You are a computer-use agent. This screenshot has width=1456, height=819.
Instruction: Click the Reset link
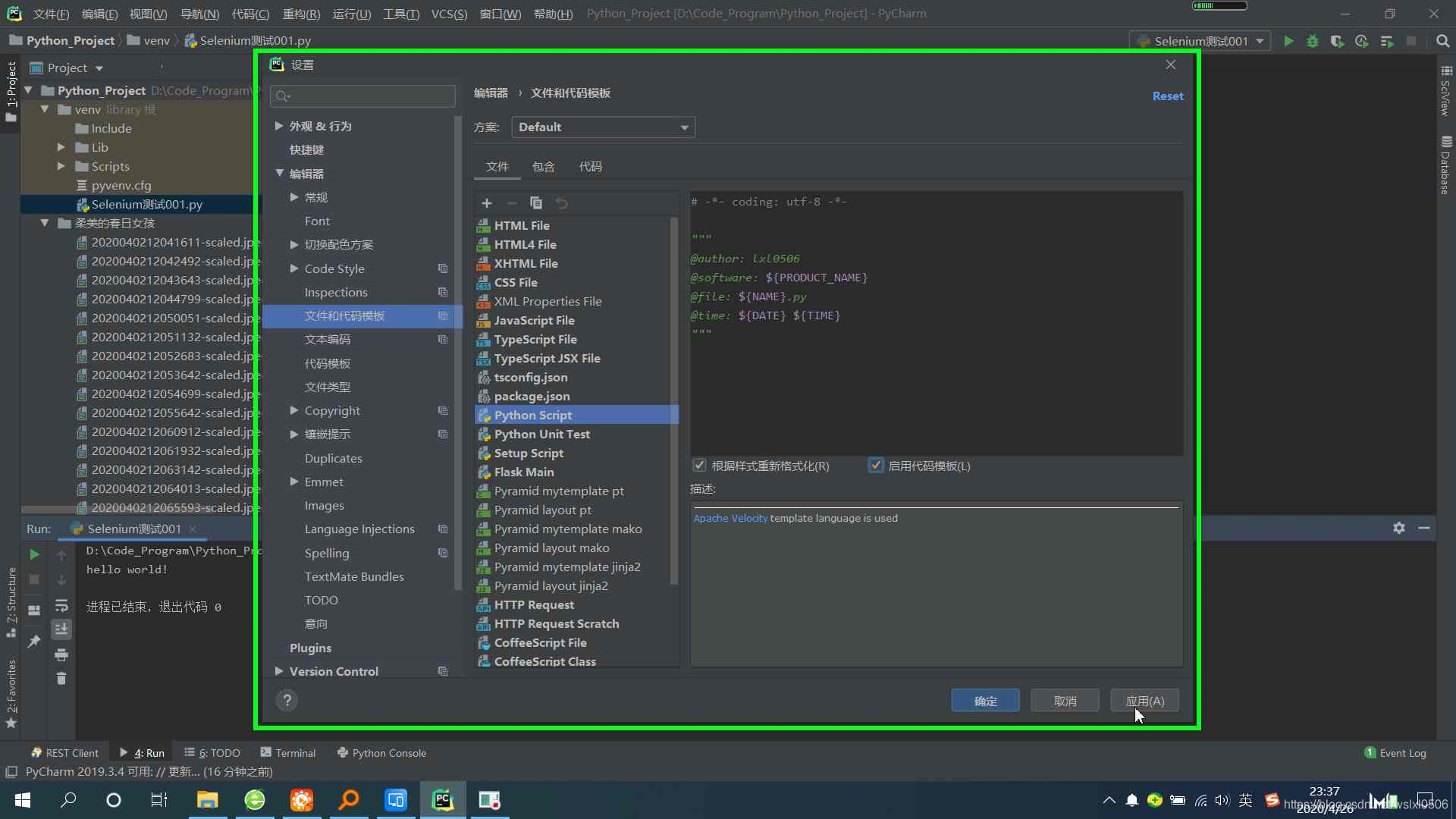1167,96
